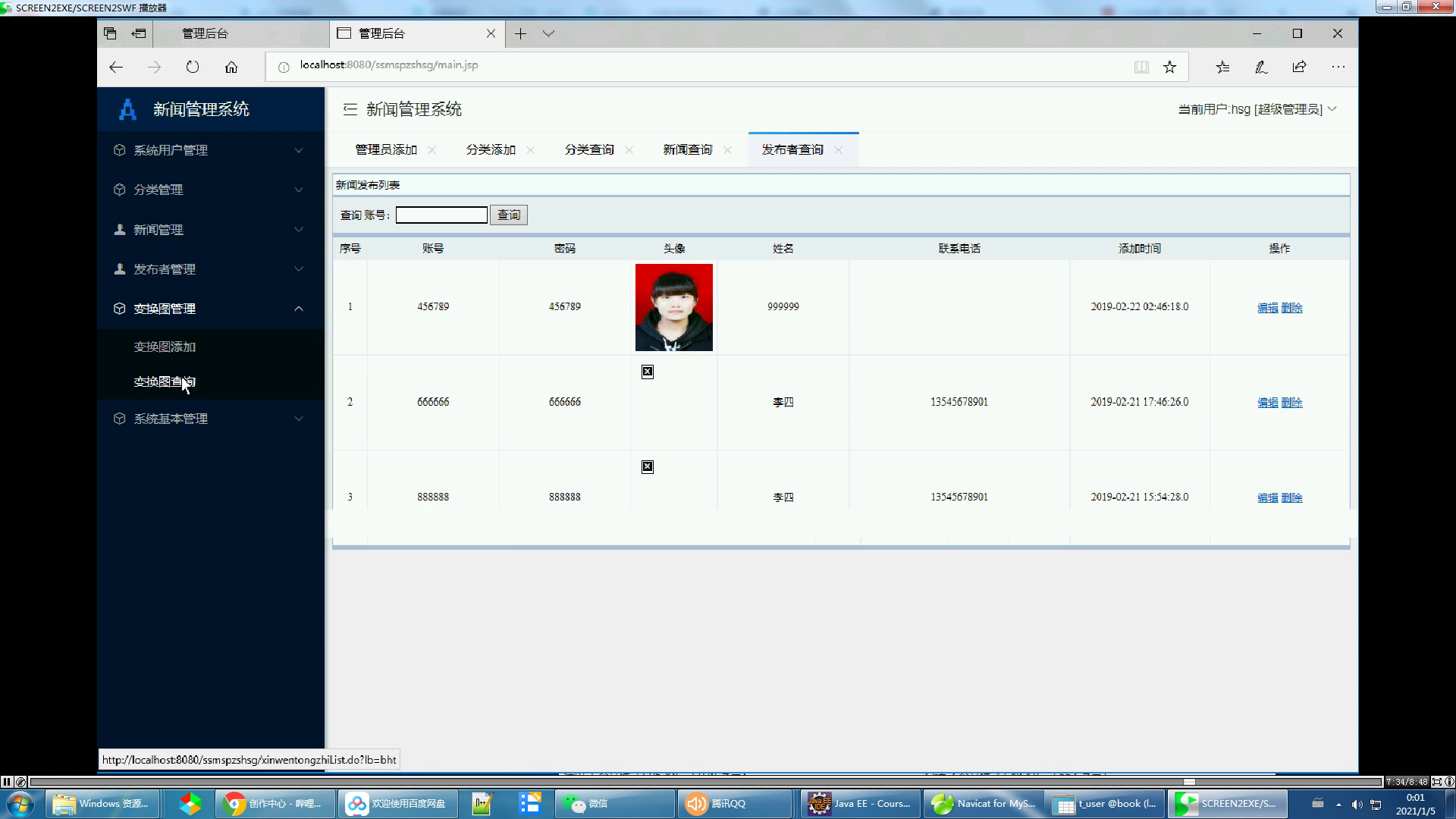
Task: Expand 系统基本管理 sidebar menu
Action: coord(211,419)
